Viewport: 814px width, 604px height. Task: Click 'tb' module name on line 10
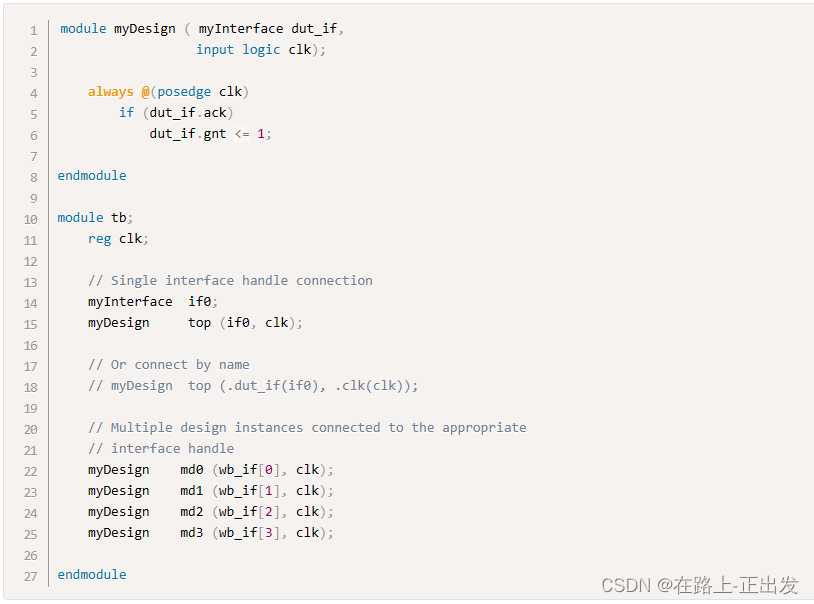[118, 218]
